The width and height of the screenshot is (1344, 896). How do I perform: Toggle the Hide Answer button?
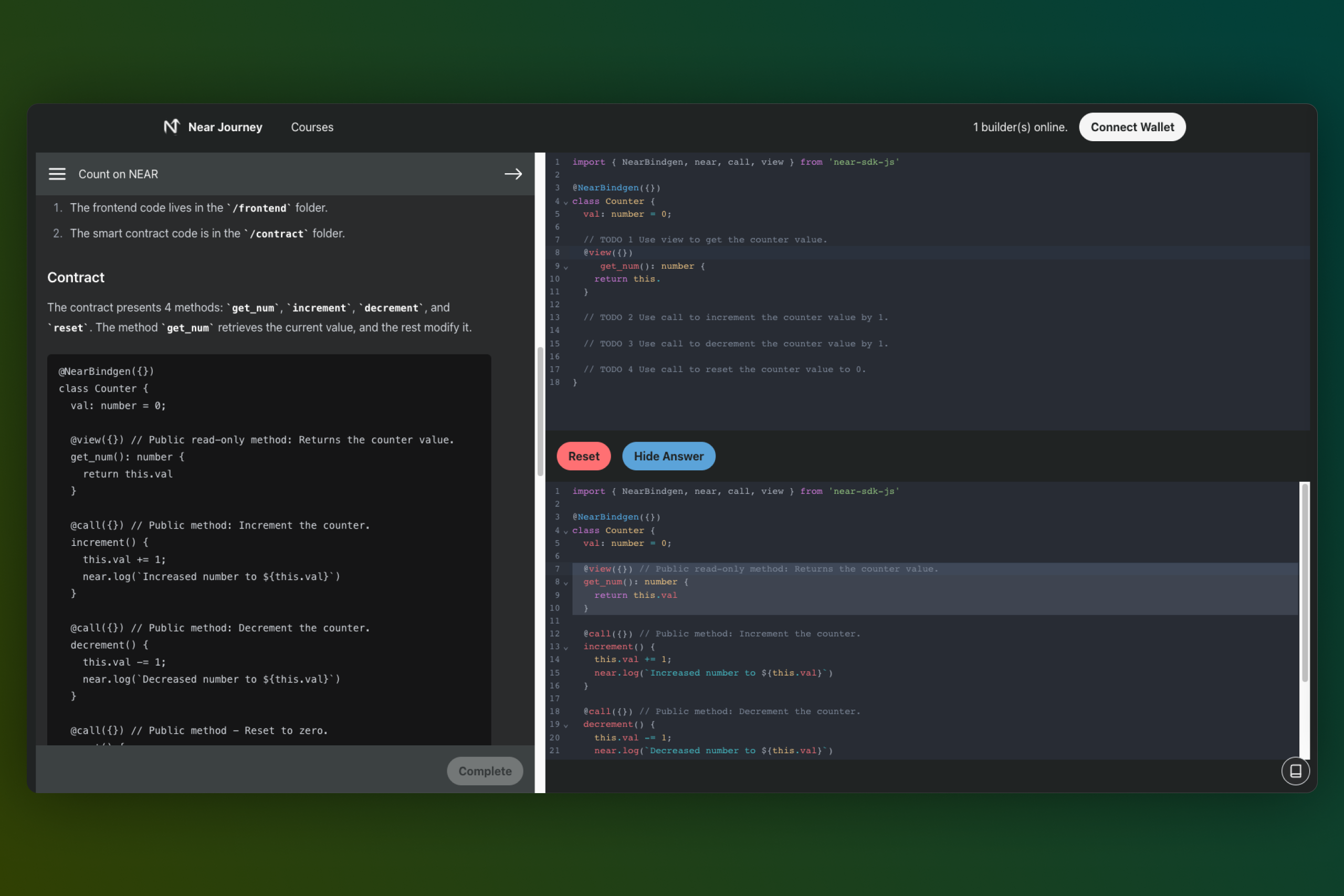point(668,456)
